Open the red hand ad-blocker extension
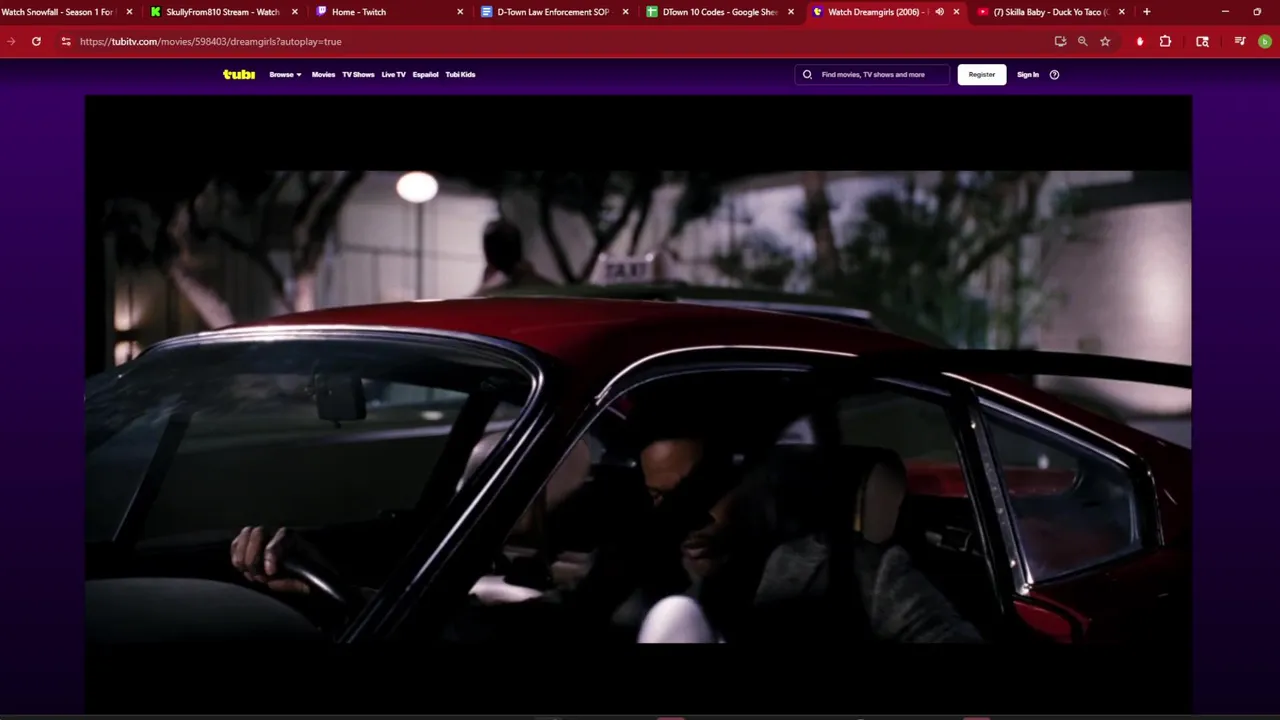The image size is (1280, 720). pos(1140,41)
